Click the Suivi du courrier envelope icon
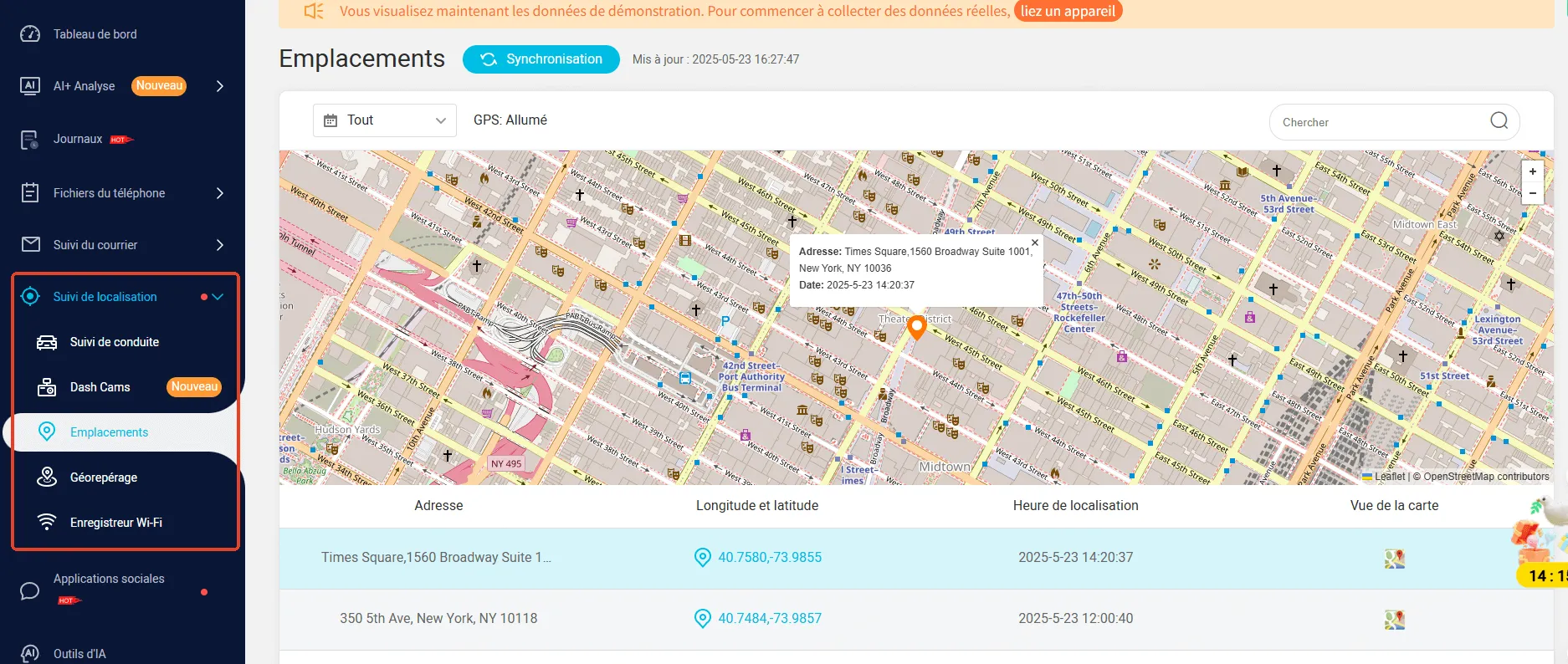 (30, 244)
